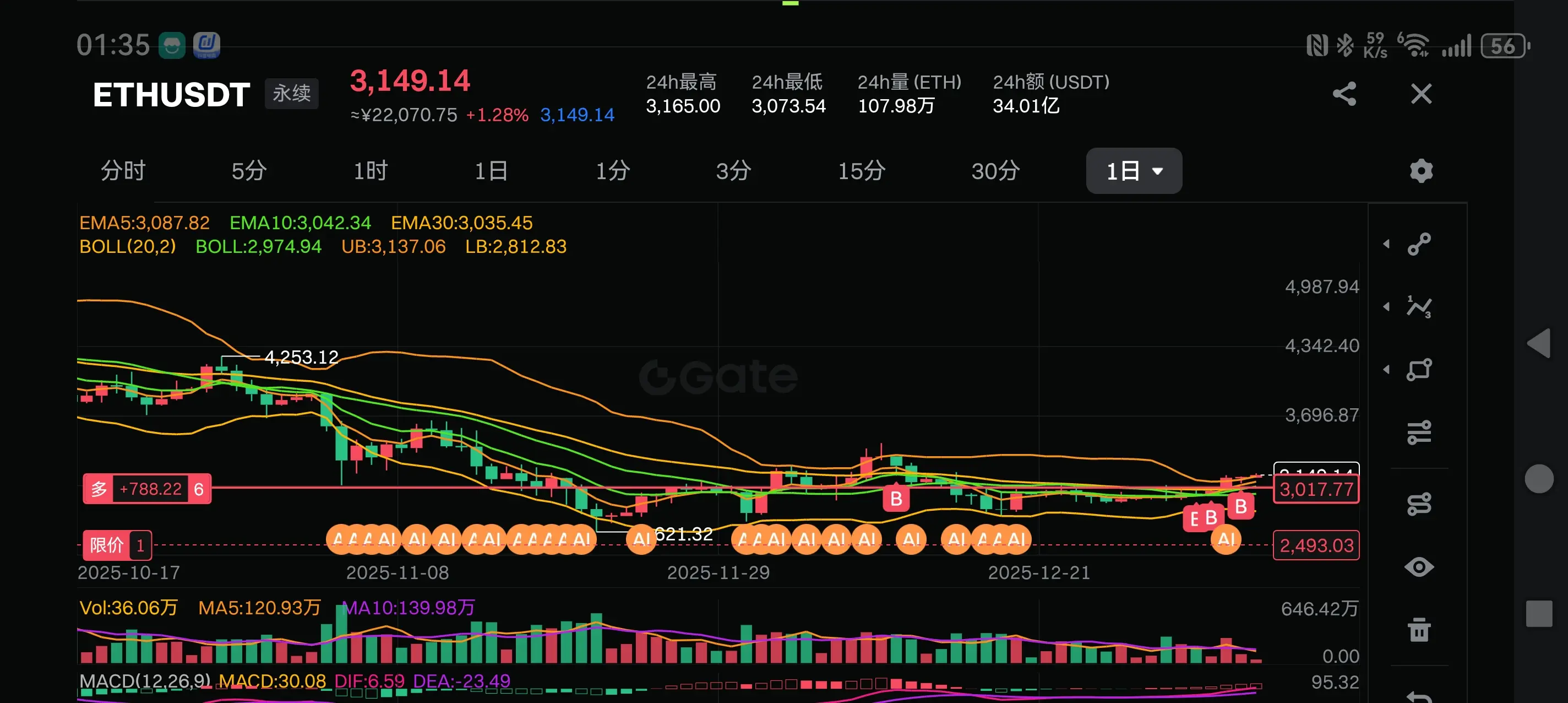
Task: Tap the share icon in the header
Action: (1344, 94)
